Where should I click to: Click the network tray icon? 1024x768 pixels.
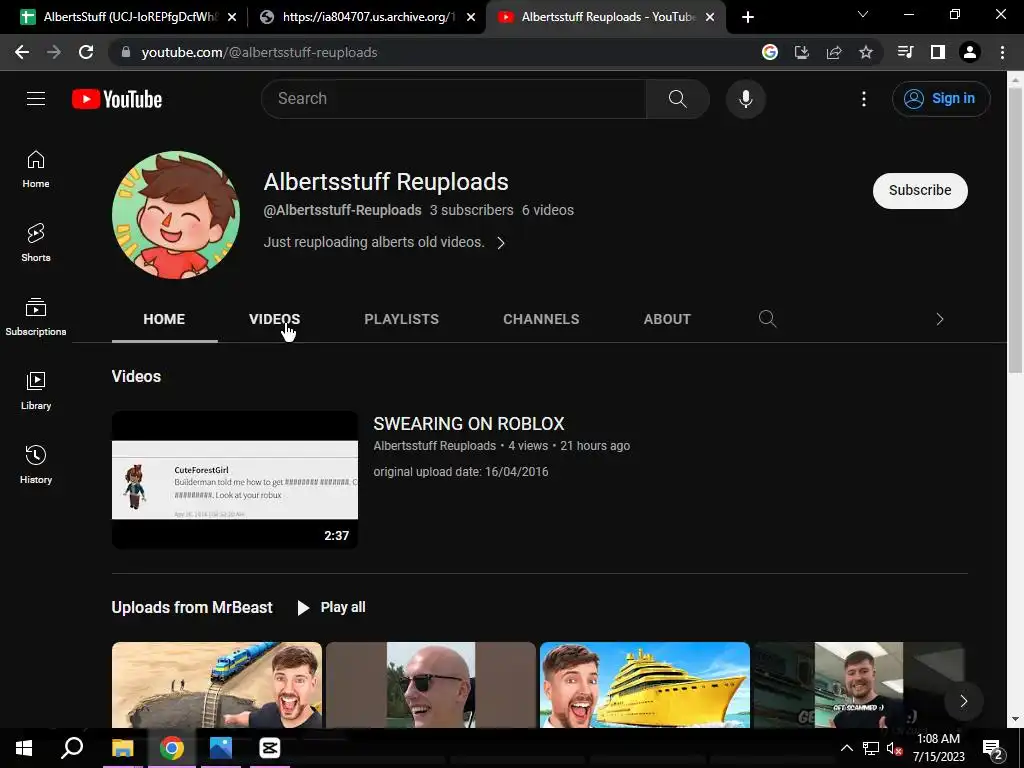(871, 748)
